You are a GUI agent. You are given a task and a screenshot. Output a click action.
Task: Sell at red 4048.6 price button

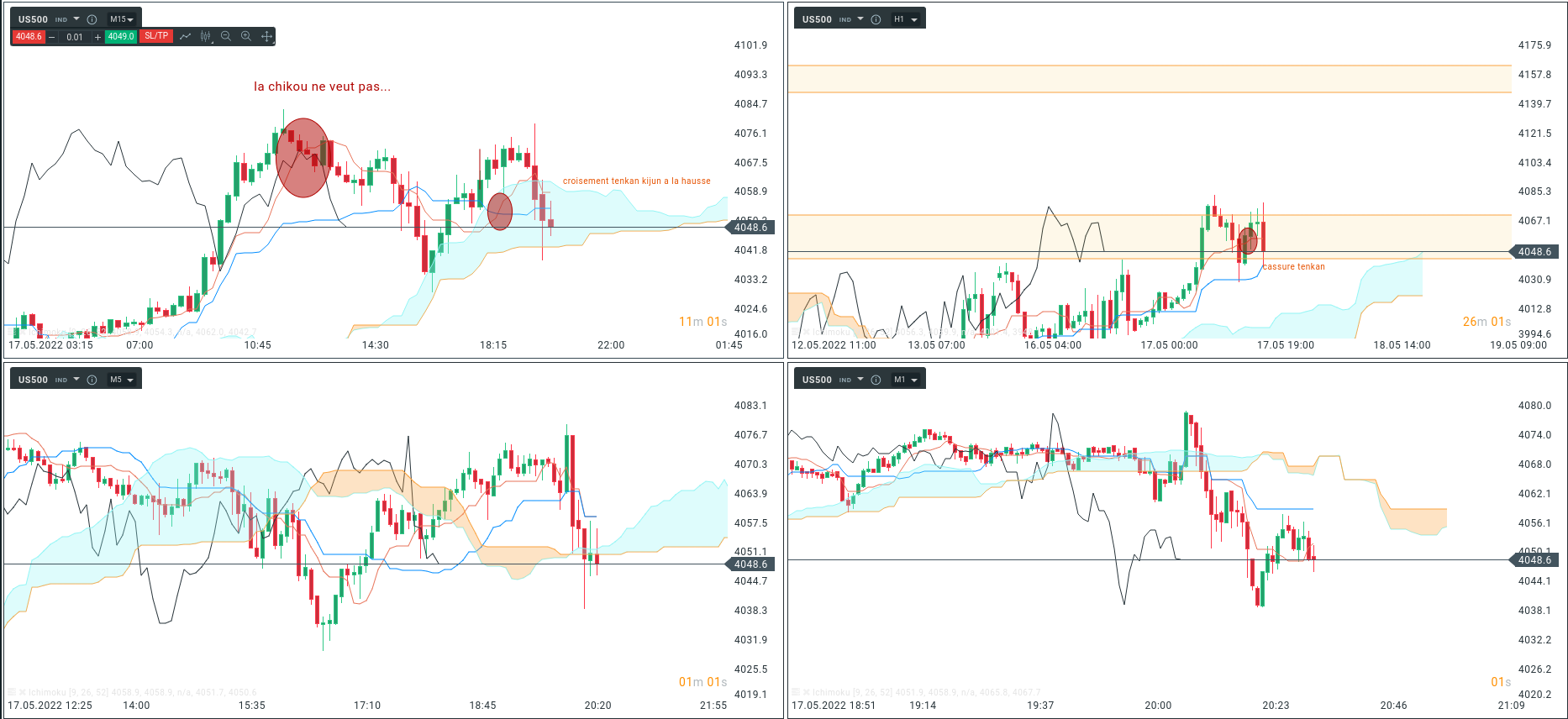29,36
